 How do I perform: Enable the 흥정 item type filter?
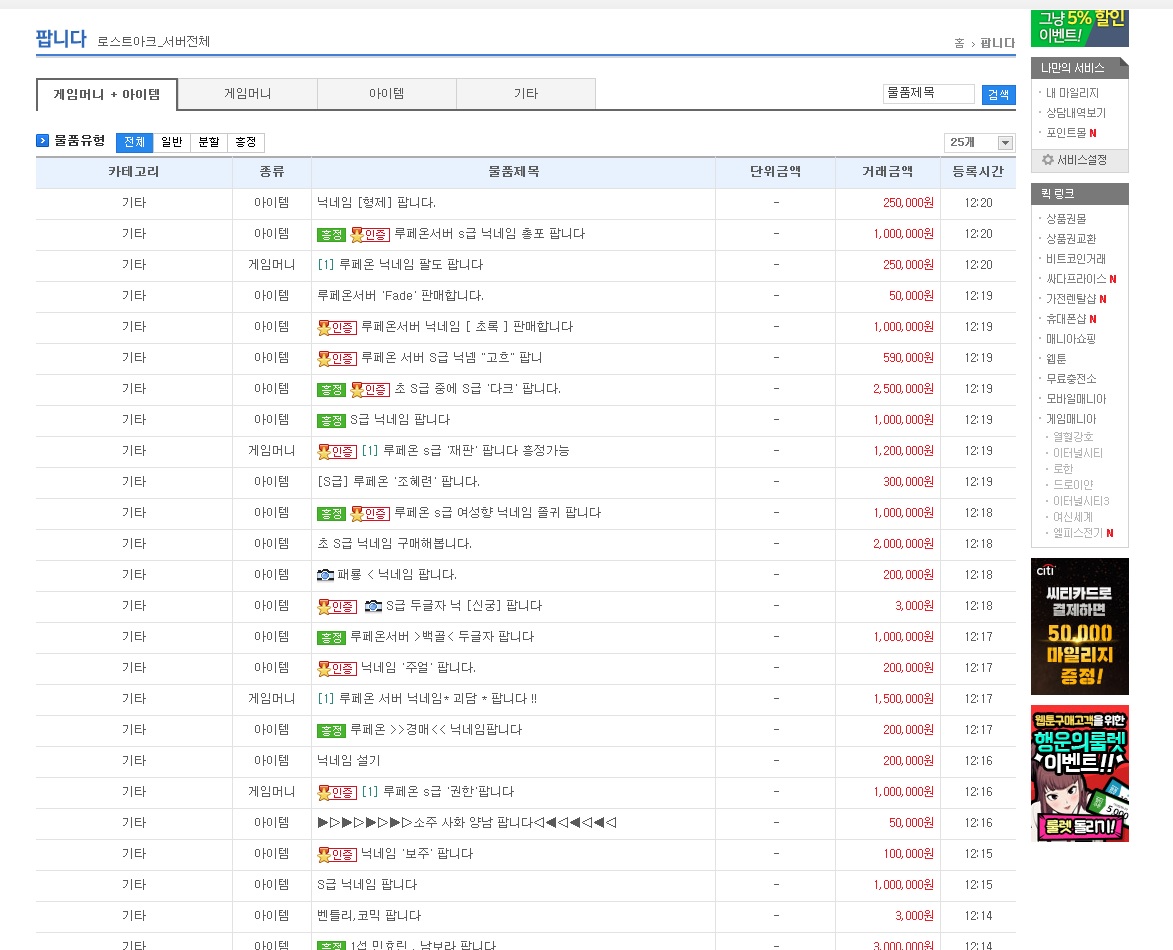coord(246,142)
